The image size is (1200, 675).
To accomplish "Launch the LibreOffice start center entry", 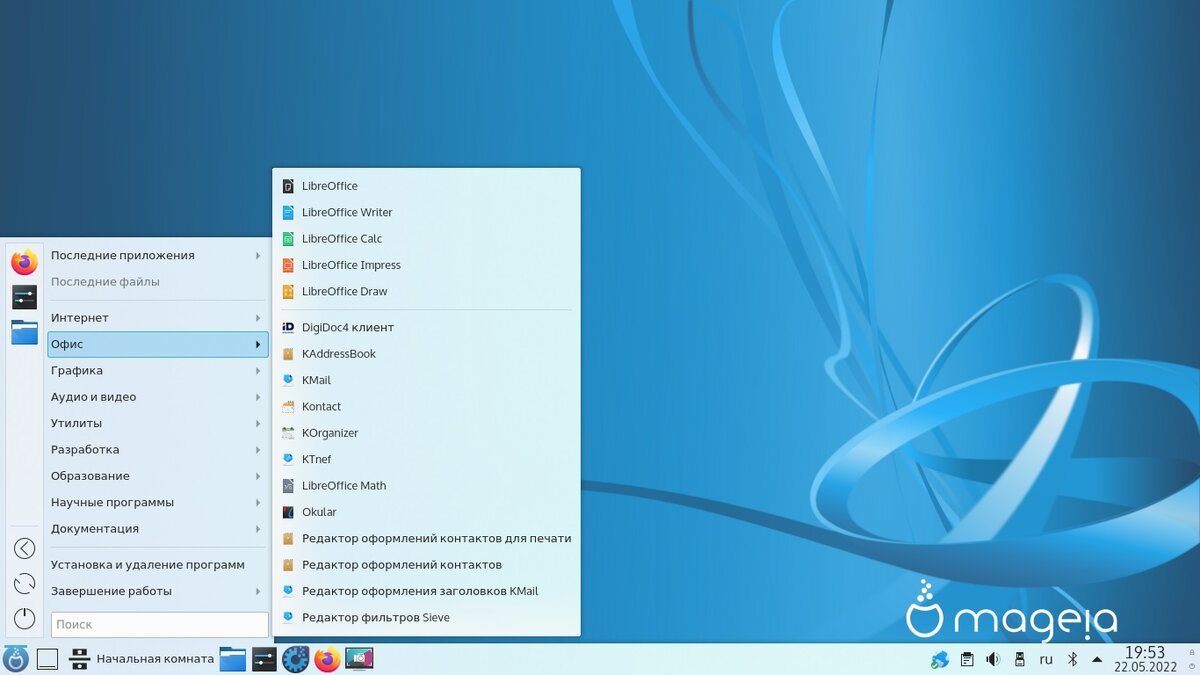I will (426, 186).
